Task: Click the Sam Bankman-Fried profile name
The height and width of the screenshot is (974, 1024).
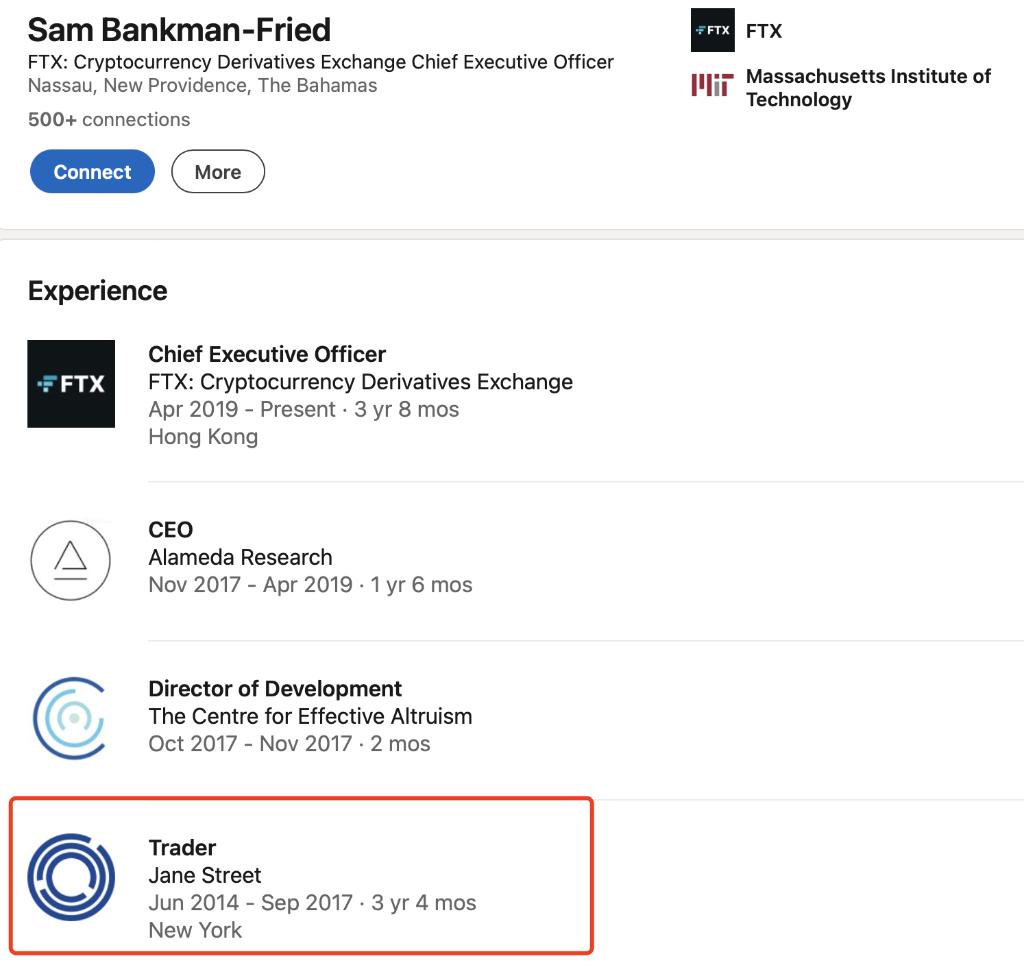Action: pyautogui.click(x=179, y=29)
